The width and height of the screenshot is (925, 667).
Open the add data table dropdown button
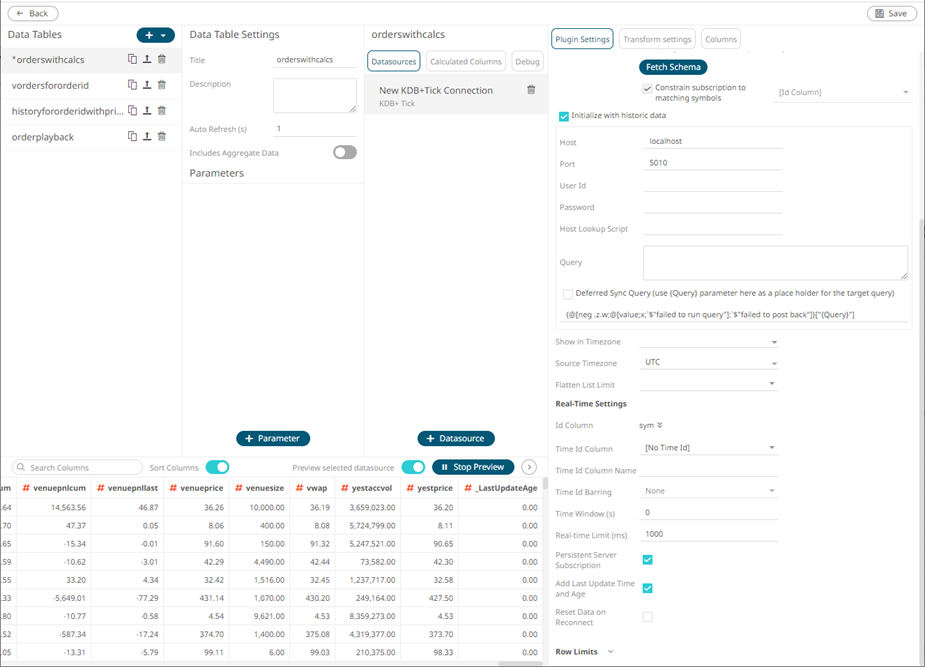click(156, 35)
